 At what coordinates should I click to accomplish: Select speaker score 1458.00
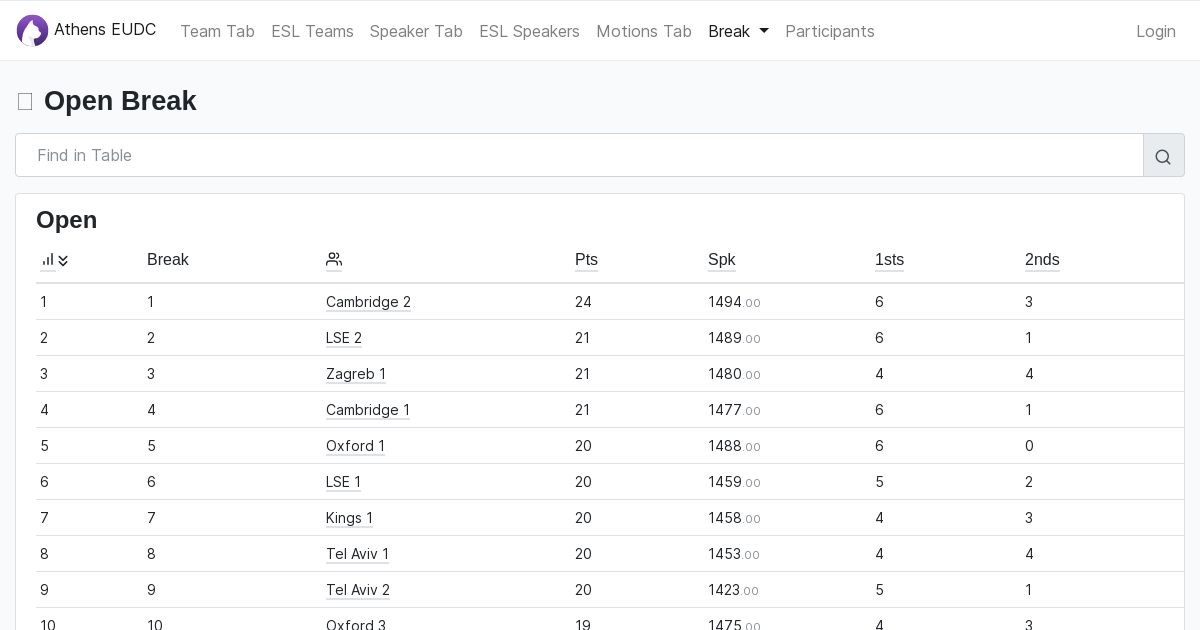click(734, 518)
